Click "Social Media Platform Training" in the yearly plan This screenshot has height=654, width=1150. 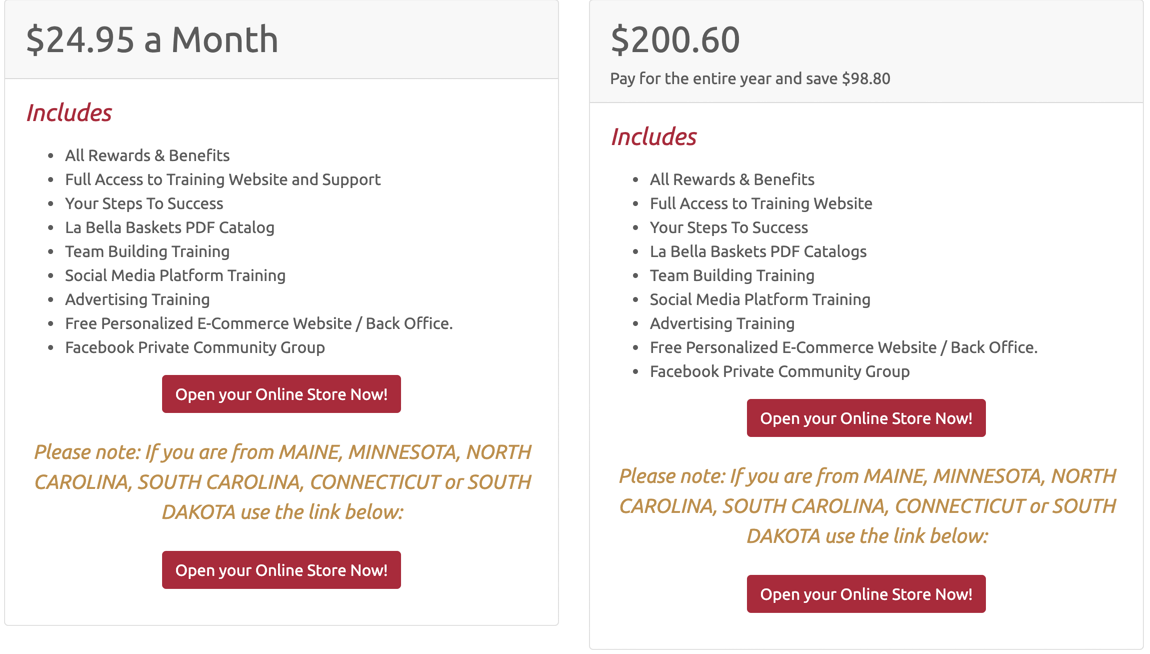click(x=760, y=299)
